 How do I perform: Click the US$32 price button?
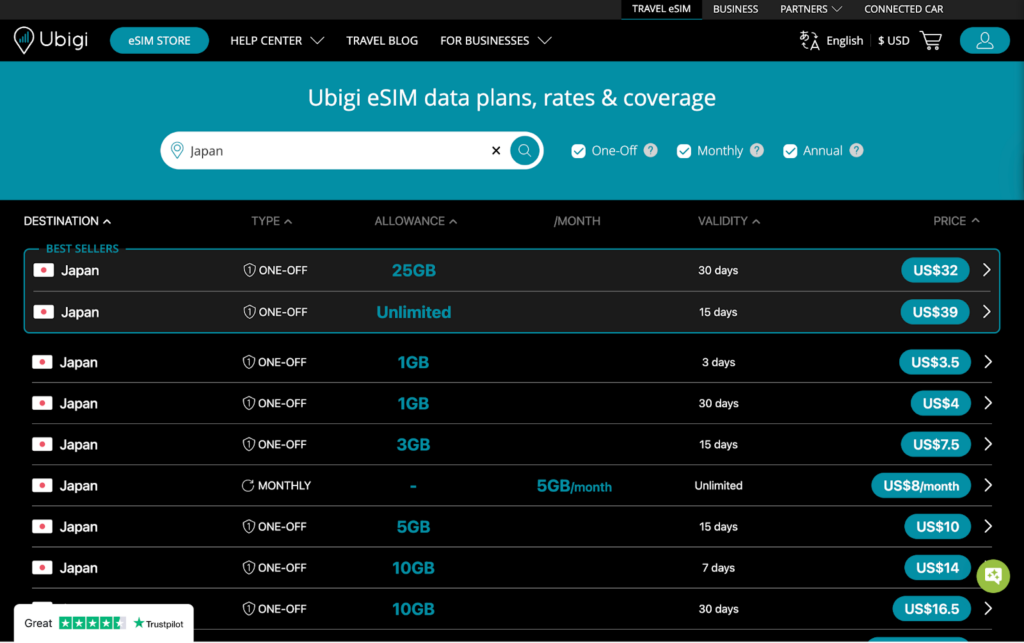click(x=935, y=269)
